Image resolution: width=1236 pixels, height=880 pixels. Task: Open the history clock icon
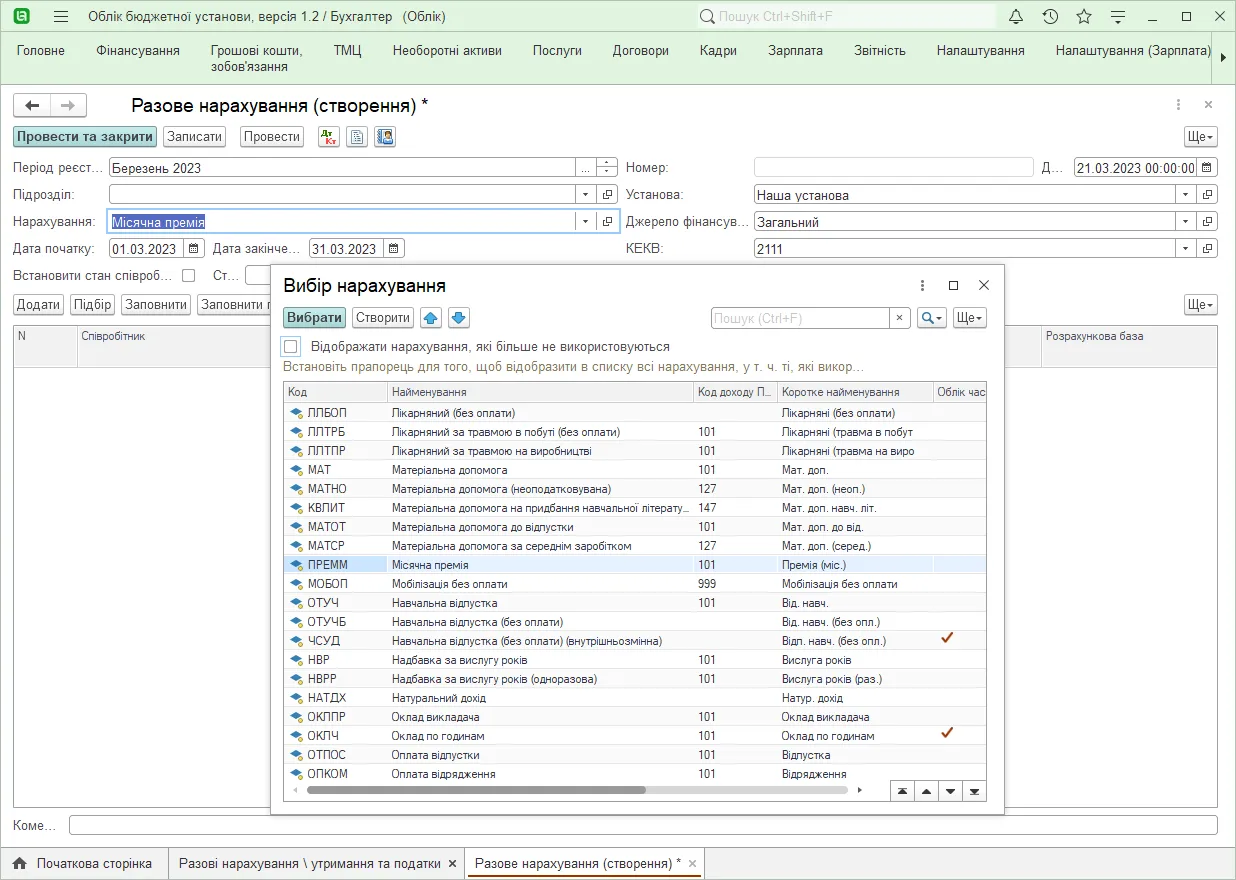coord(1050,17)
